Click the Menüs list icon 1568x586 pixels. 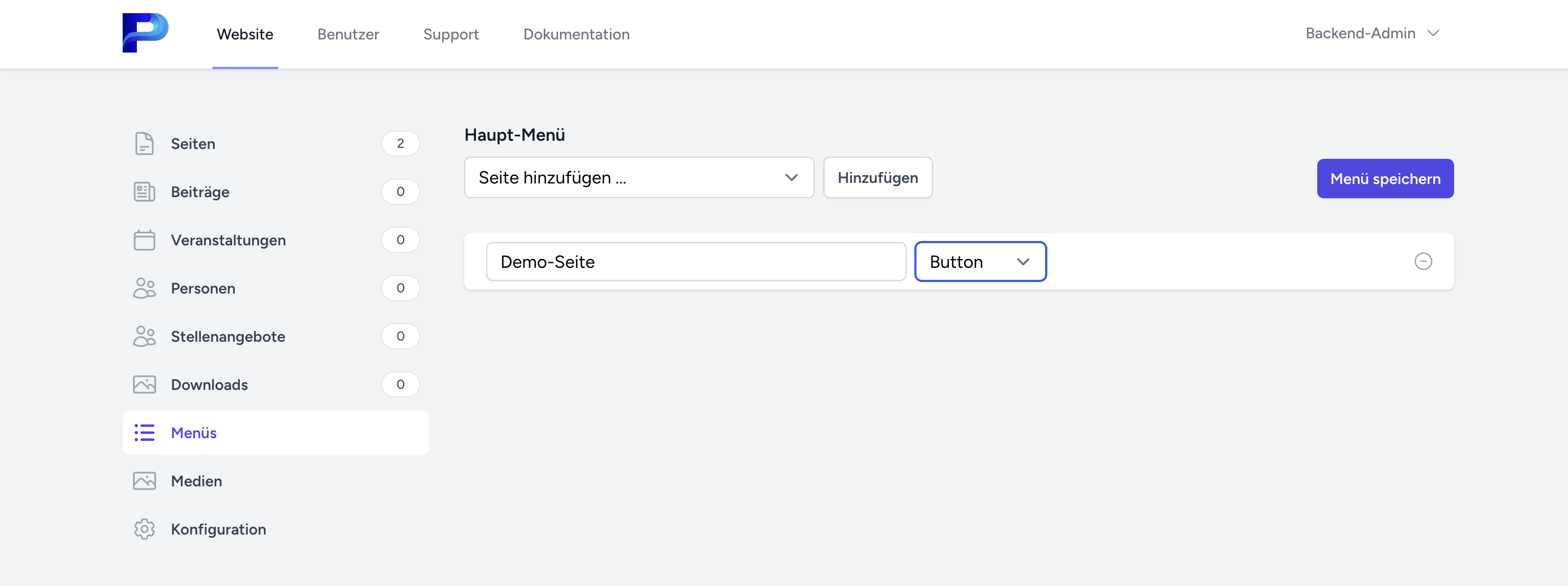(x=144, y=433)
